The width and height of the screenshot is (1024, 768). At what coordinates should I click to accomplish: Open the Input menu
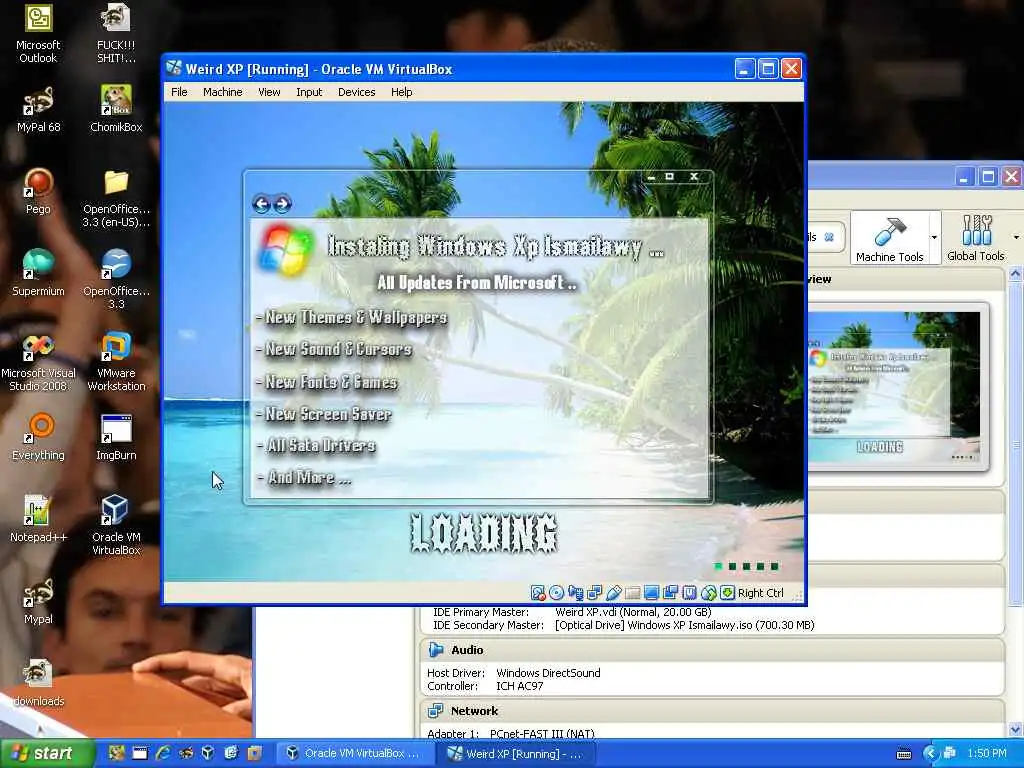tap(309, 92)
